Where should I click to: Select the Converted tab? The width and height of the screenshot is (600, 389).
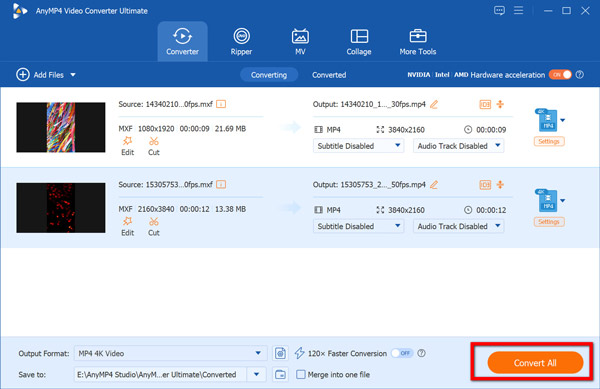329,75
